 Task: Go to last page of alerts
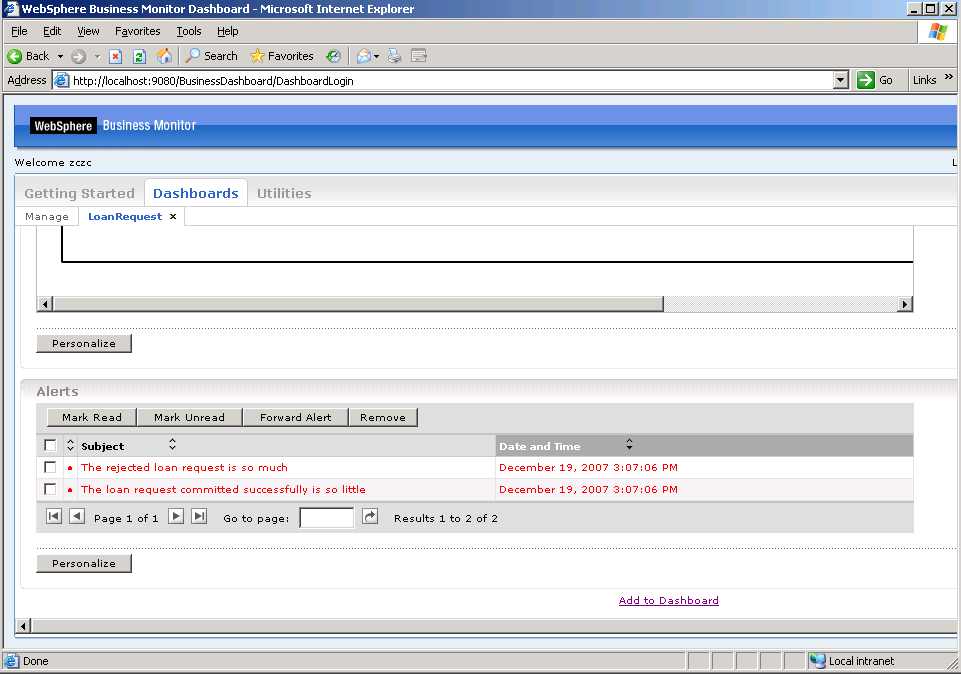point(199,517)
